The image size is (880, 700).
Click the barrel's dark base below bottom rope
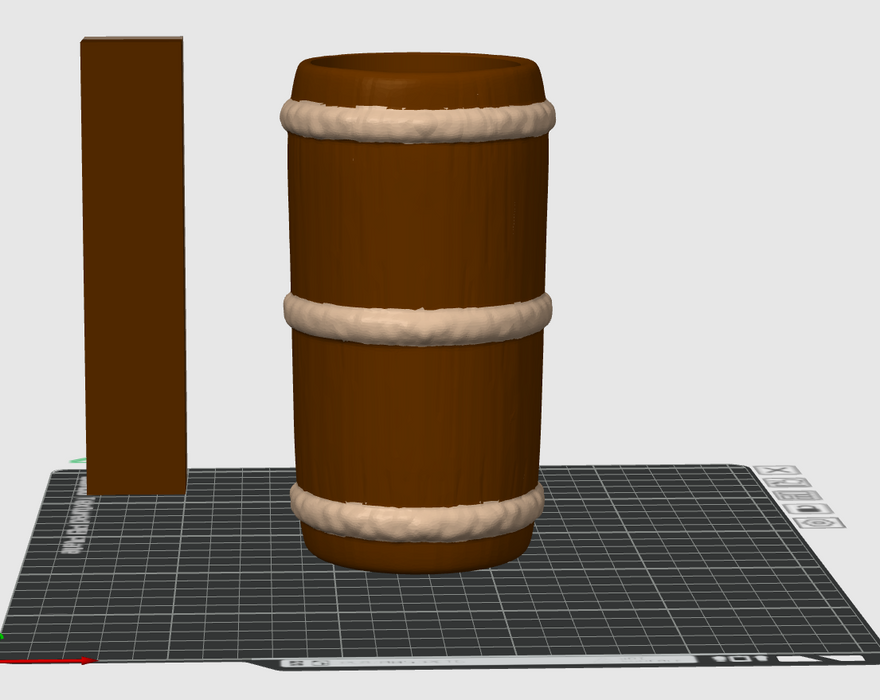click(418, 555)
